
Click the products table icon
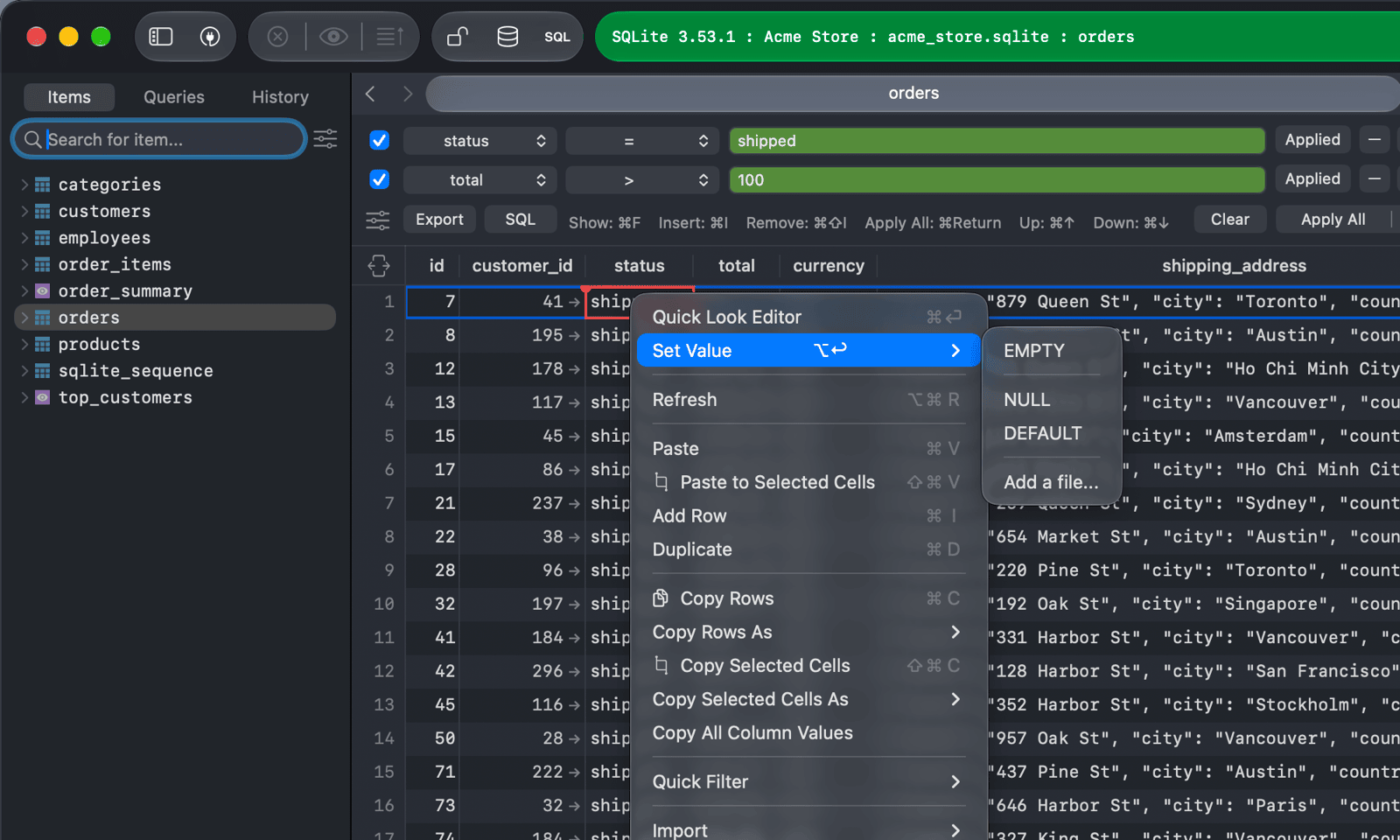(42, 344)
